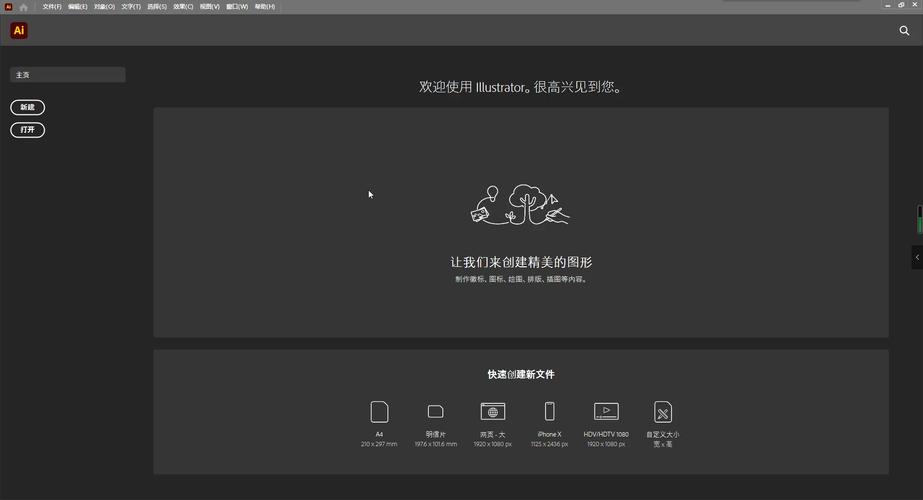This screenshot has width=923, height=500.
Task: Open the 窗口(W) menu
Action: tap(237, 6)
